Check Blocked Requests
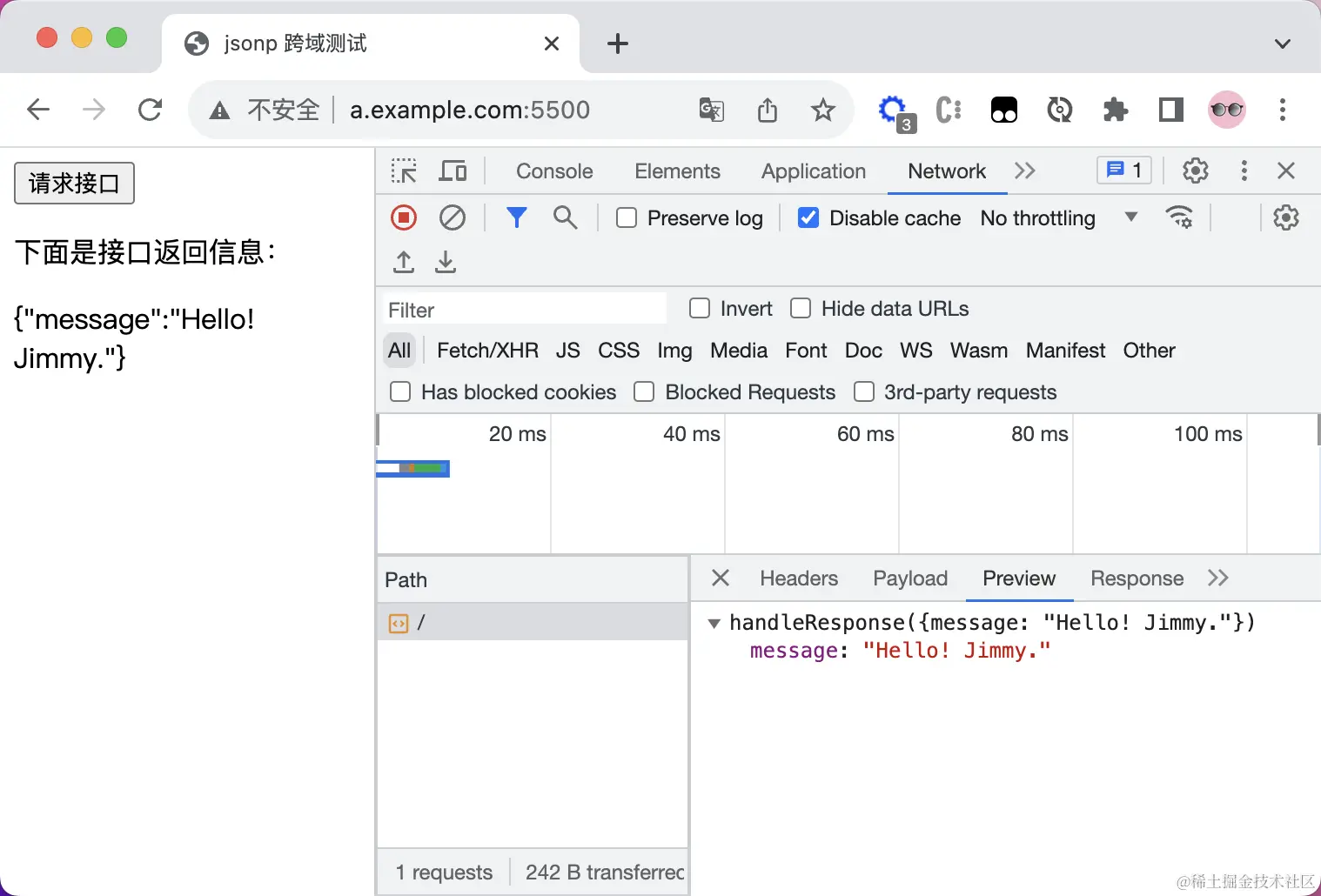The image size is (1321, 896). (x=644, y=391)
